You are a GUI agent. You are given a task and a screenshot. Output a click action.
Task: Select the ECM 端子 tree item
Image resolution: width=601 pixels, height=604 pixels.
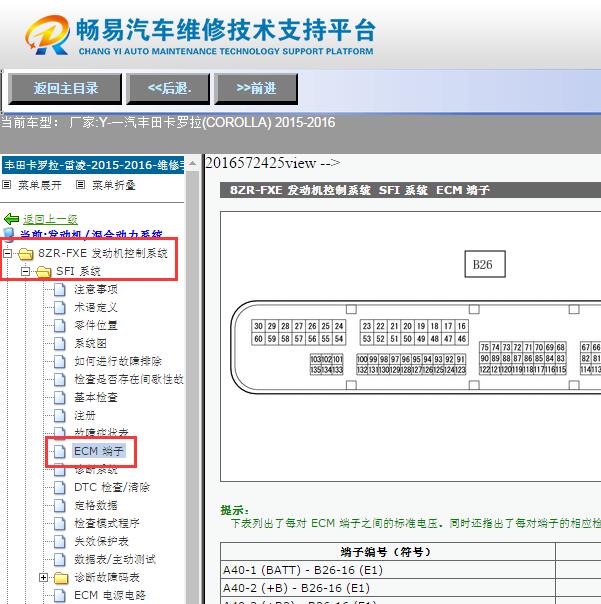(99, 451)
